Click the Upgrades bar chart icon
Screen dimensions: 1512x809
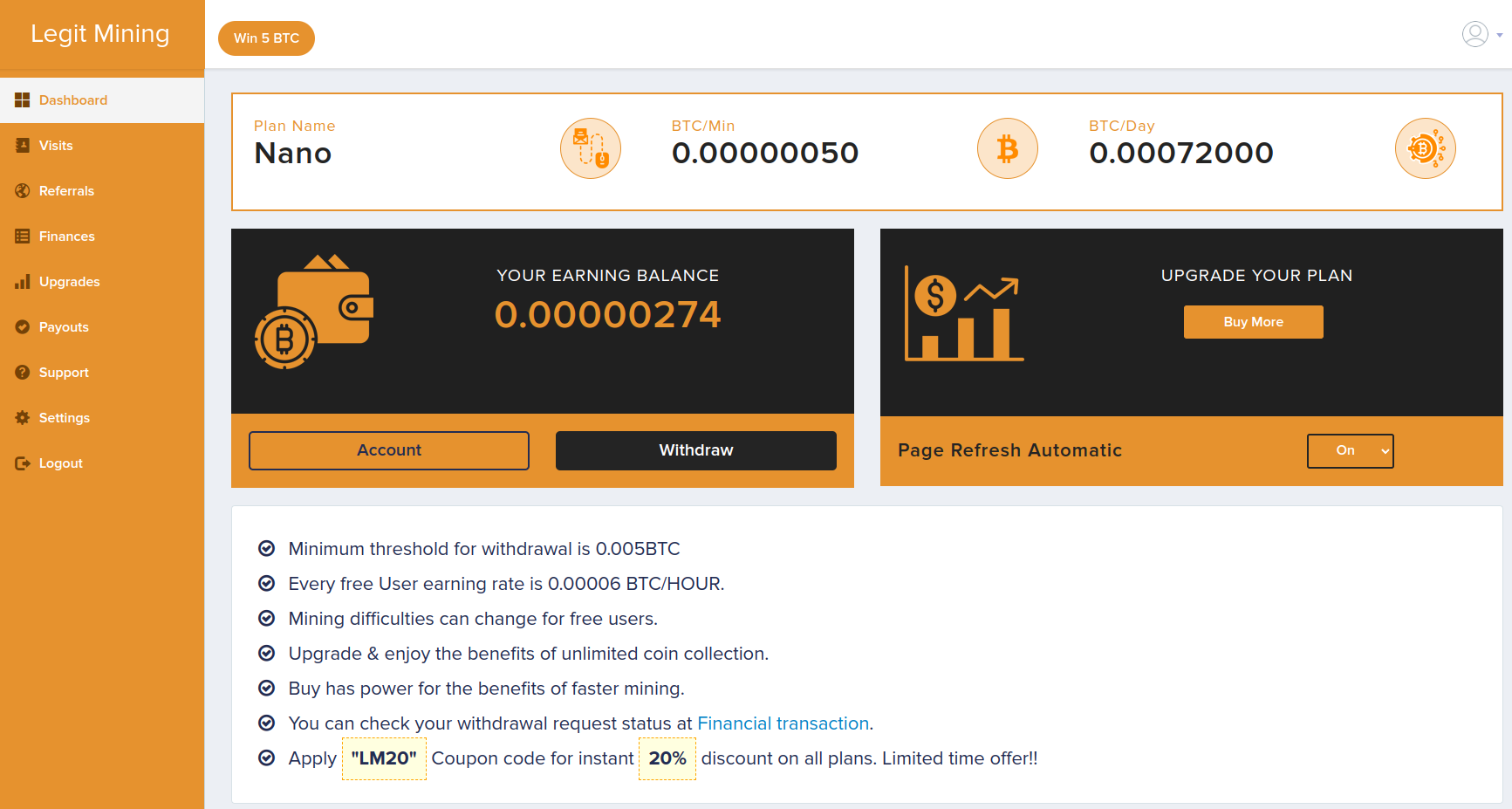click(x=23, y=282)
